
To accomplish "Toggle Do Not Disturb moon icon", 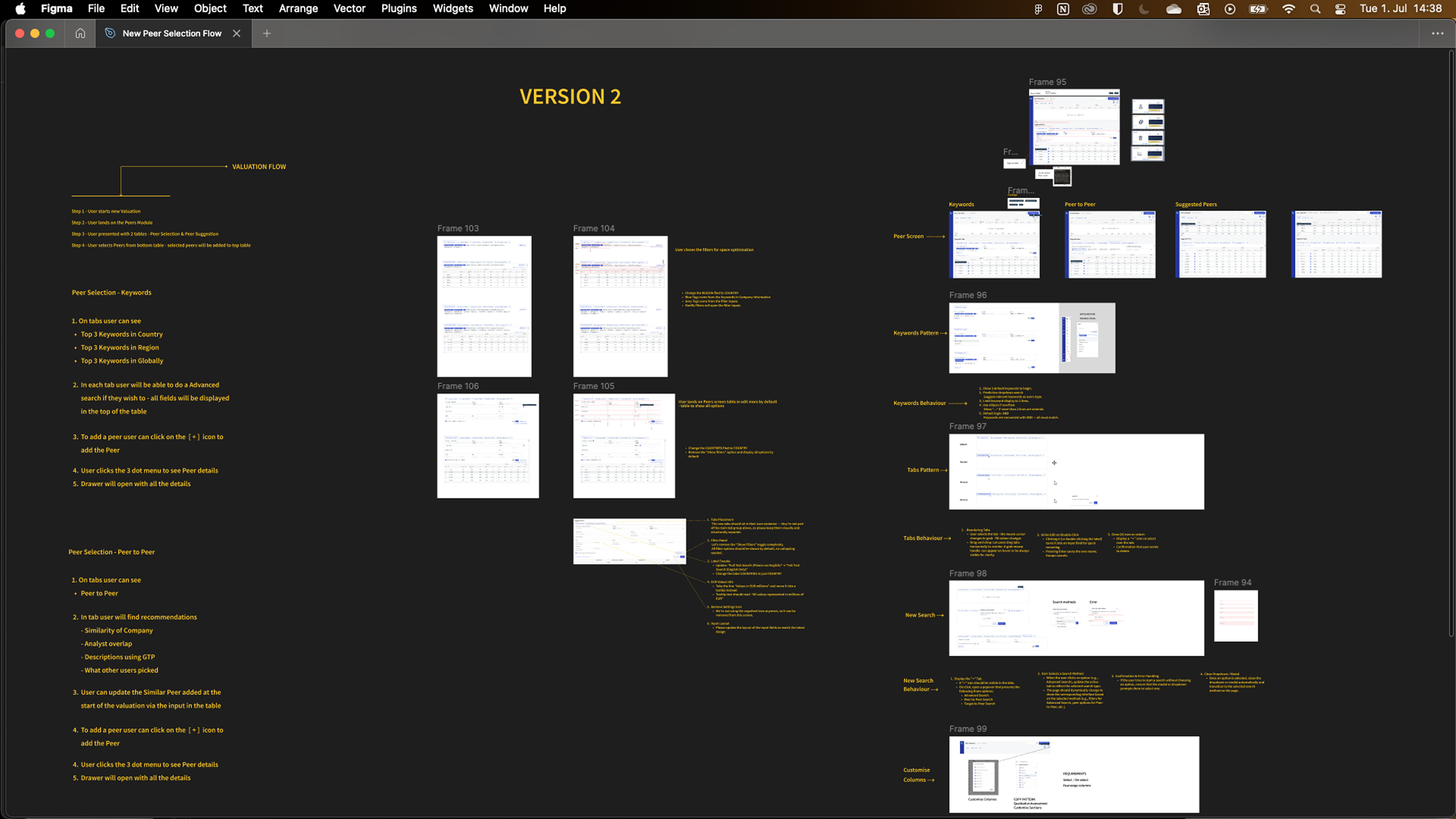I will click(x=1144, y=9).
